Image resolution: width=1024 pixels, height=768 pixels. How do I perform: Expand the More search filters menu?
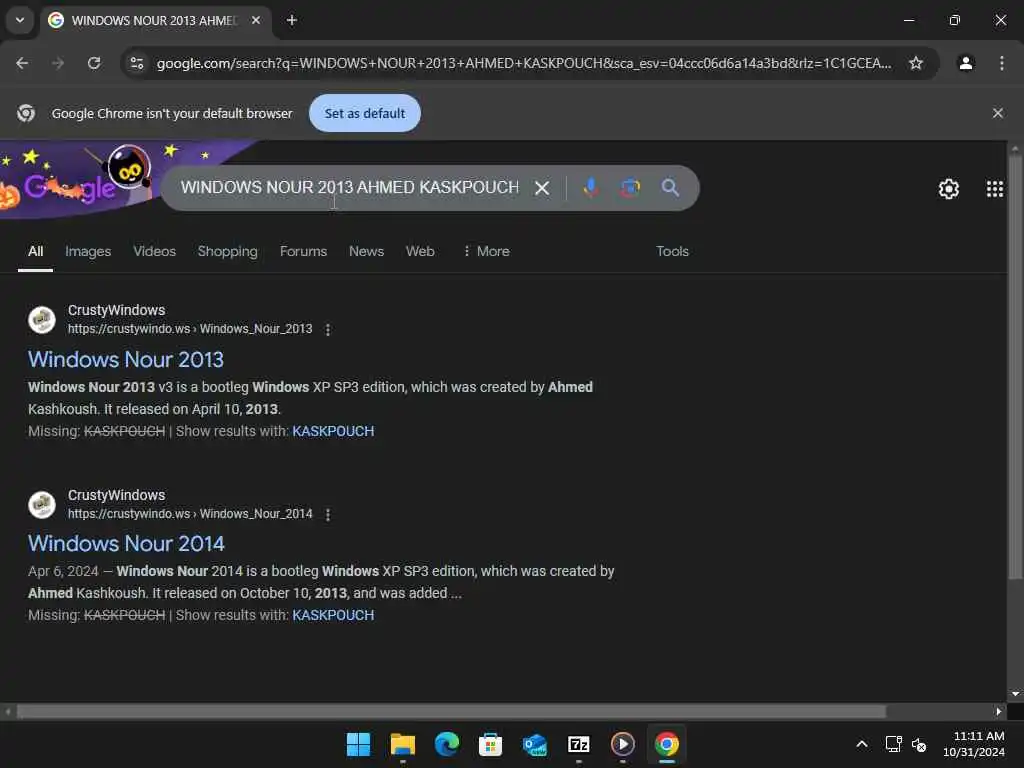click(x=486, y=251)
